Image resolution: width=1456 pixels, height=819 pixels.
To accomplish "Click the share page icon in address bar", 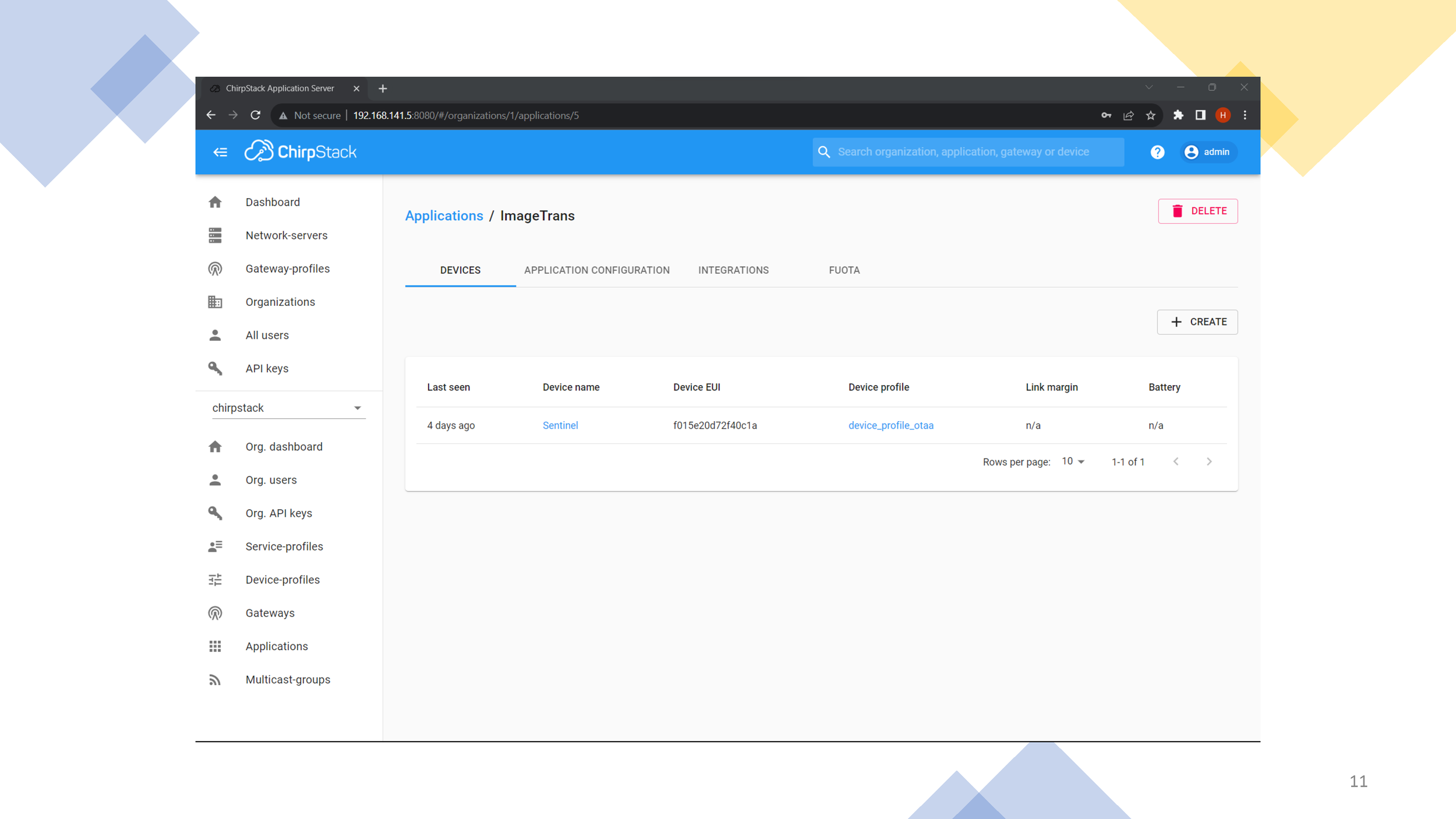I will point(1128,115).
